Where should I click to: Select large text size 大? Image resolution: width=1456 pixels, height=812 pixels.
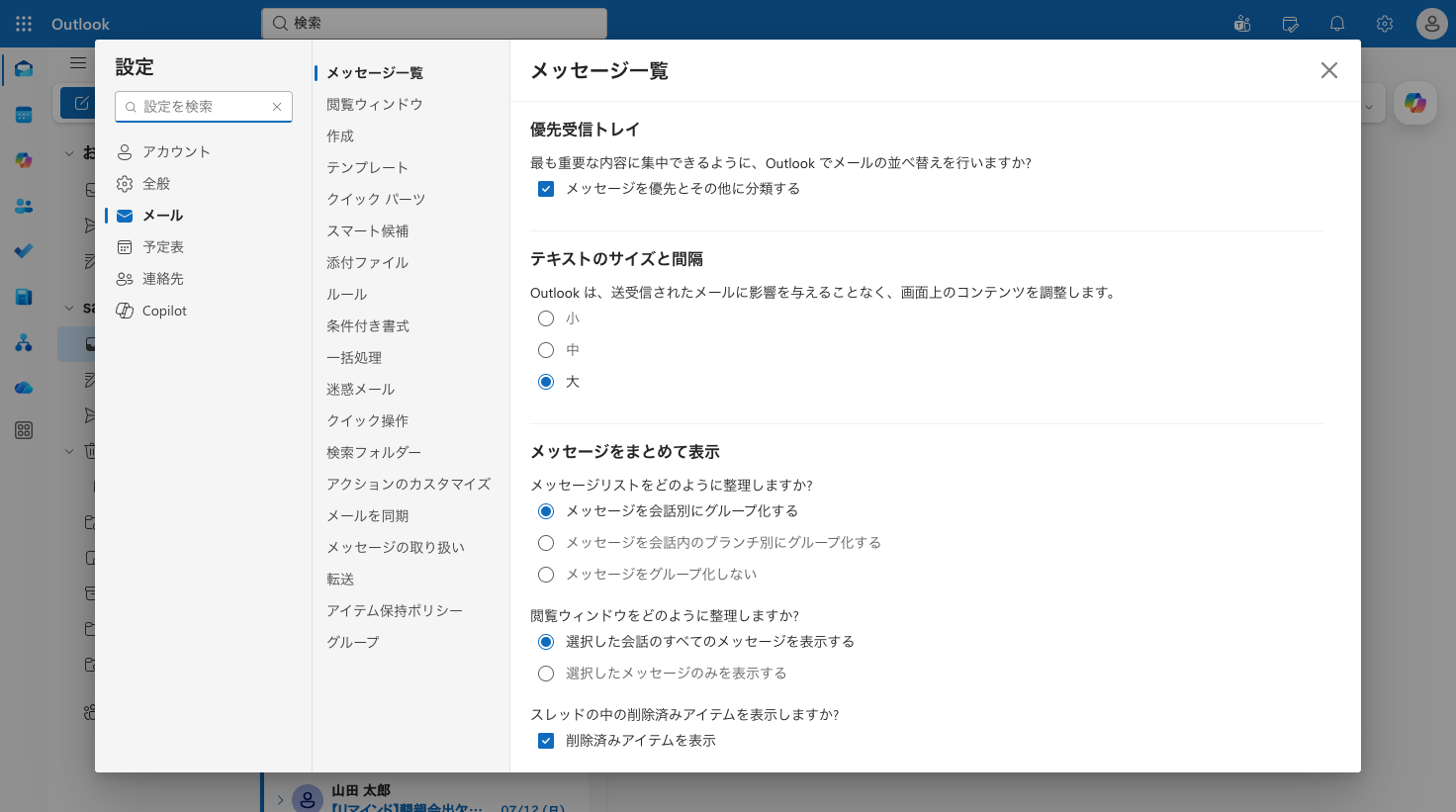(x=546, y=382)
